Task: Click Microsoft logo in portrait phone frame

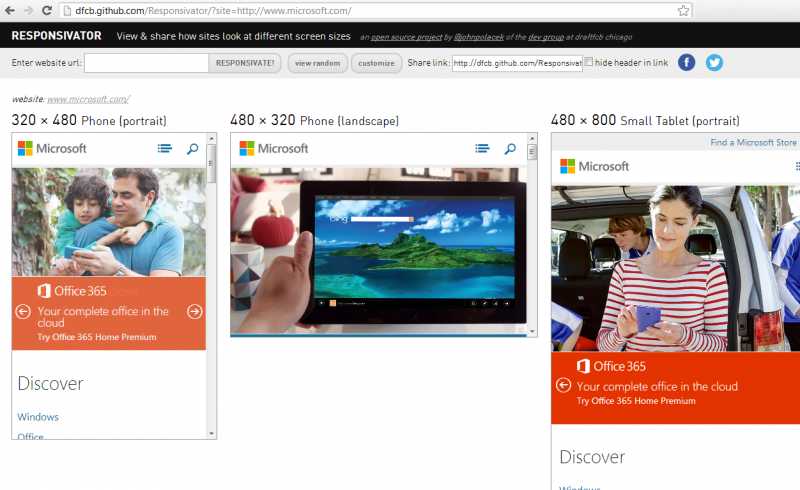Action: [x=52, y=149]
